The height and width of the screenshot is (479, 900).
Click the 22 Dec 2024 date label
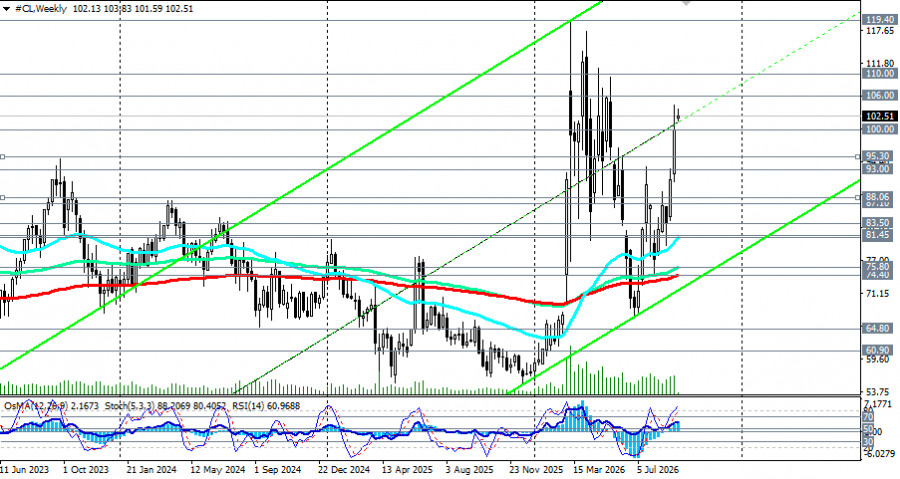tap(344, 470)
